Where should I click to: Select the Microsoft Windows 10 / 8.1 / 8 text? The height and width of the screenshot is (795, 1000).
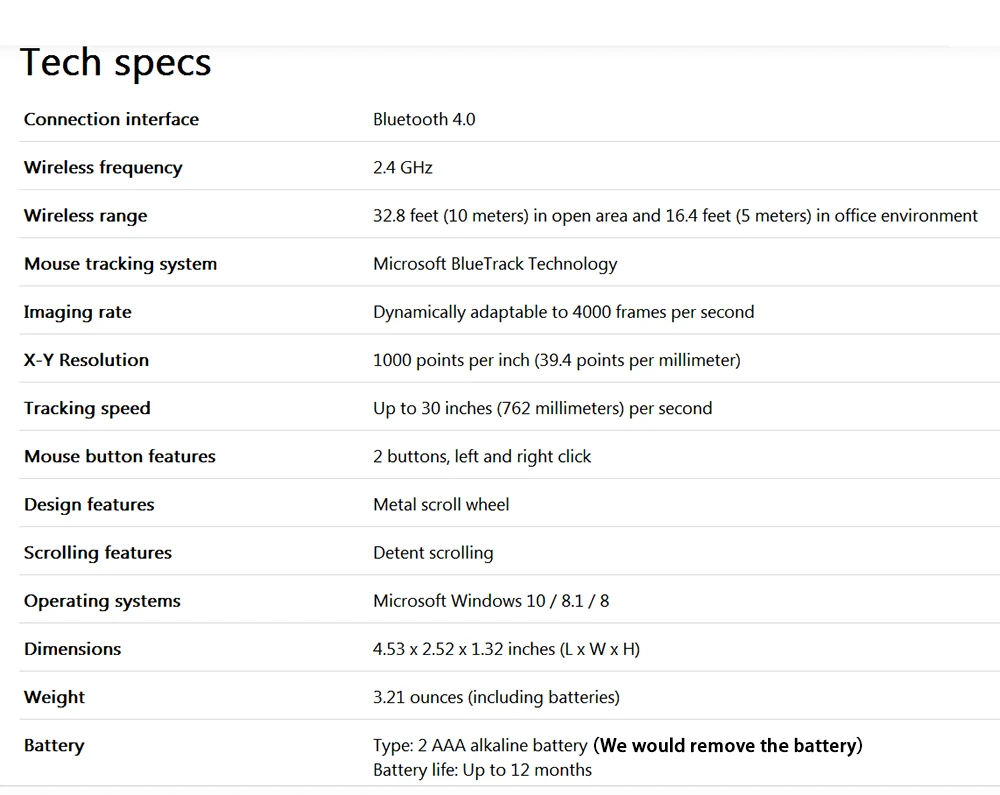click(x=491, y=601)
